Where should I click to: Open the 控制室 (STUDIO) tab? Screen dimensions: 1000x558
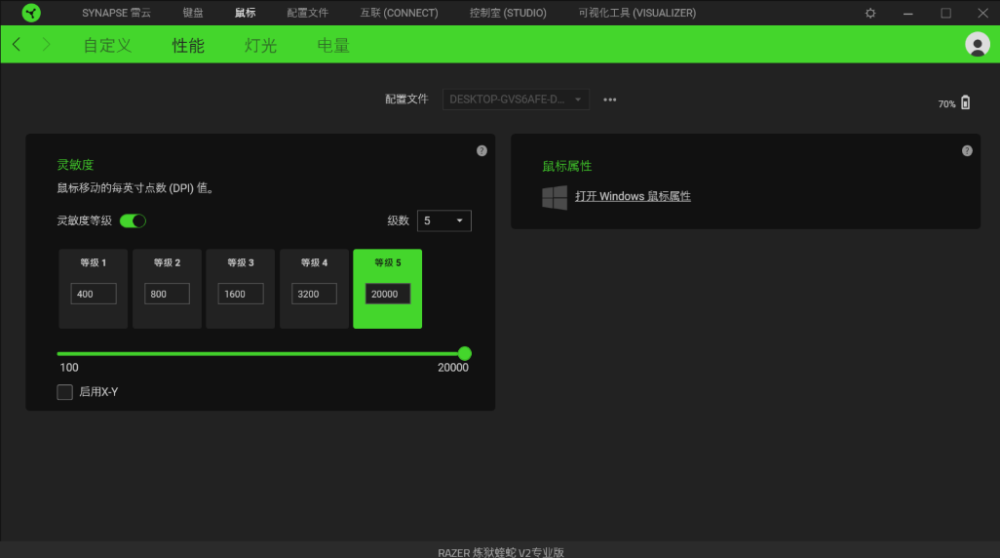[x=508, y=13]
